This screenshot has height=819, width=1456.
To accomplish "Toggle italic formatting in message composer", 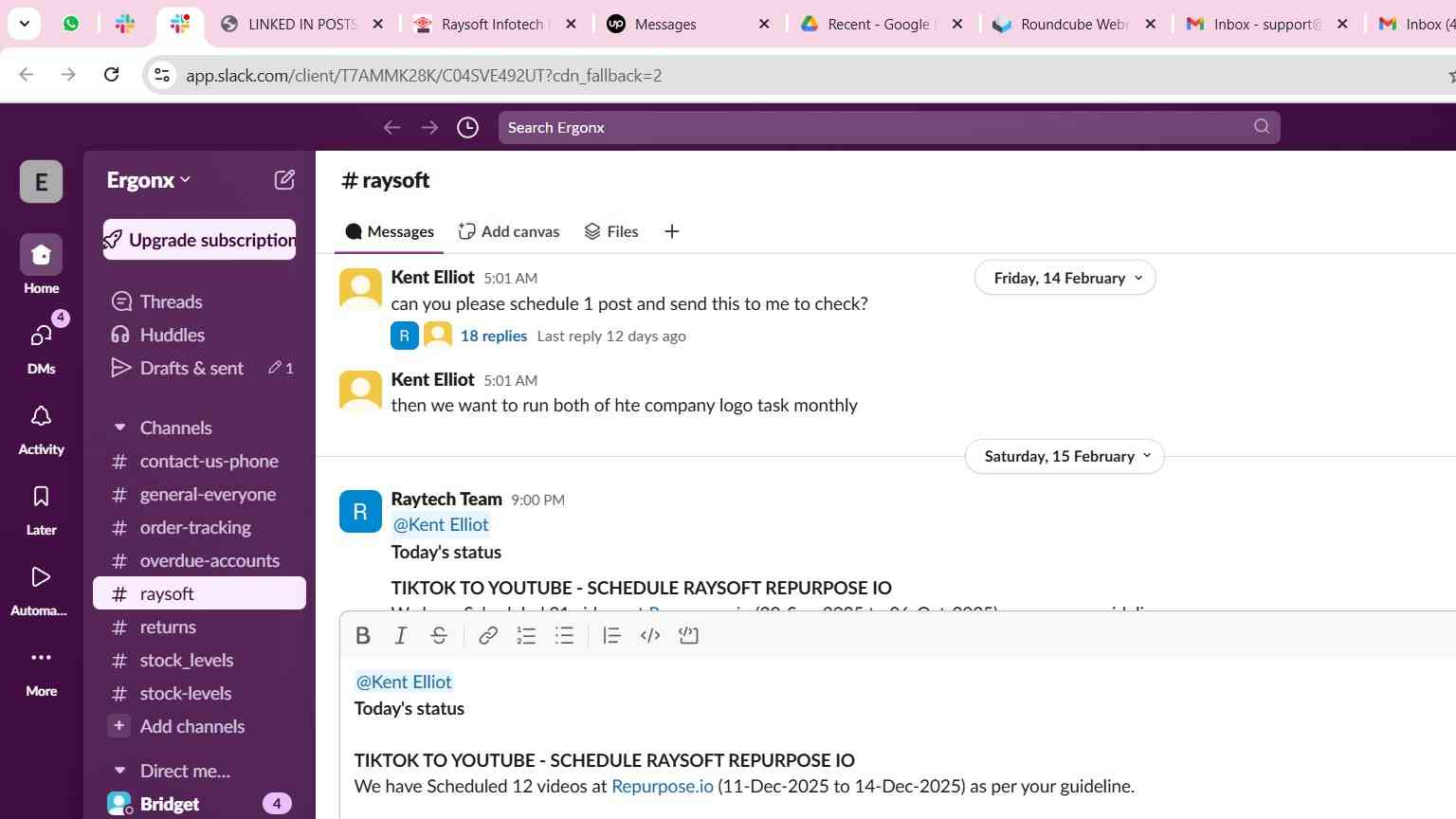I will (x=401, y=636).
